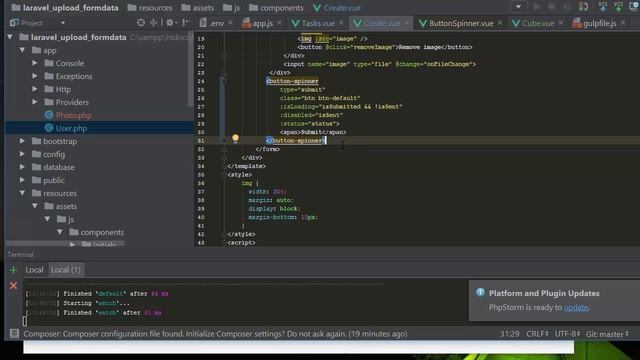
Task: Click the hide Project panel icon
Action: tap(186, 23)
